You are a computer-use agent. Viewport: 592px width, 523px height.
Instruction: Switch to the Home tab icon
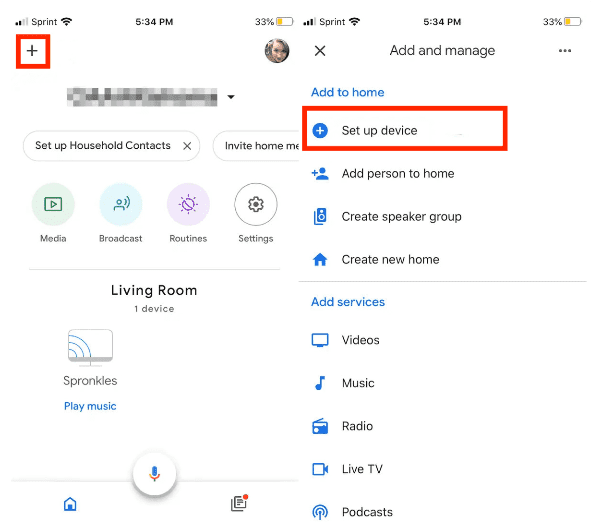(x=70, y=504)
